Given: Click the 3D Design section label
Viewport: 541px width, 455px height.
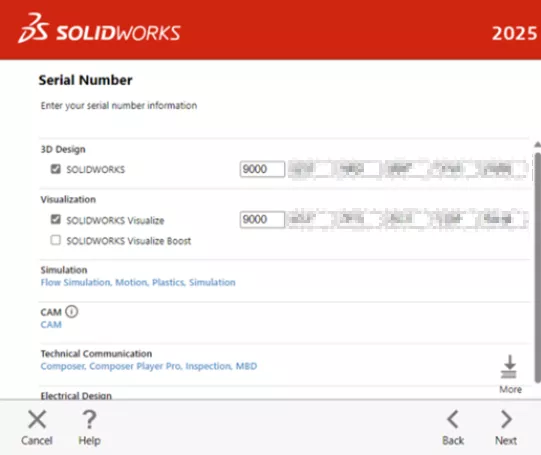Looking at the screenshot, I should tap(63, 150).
